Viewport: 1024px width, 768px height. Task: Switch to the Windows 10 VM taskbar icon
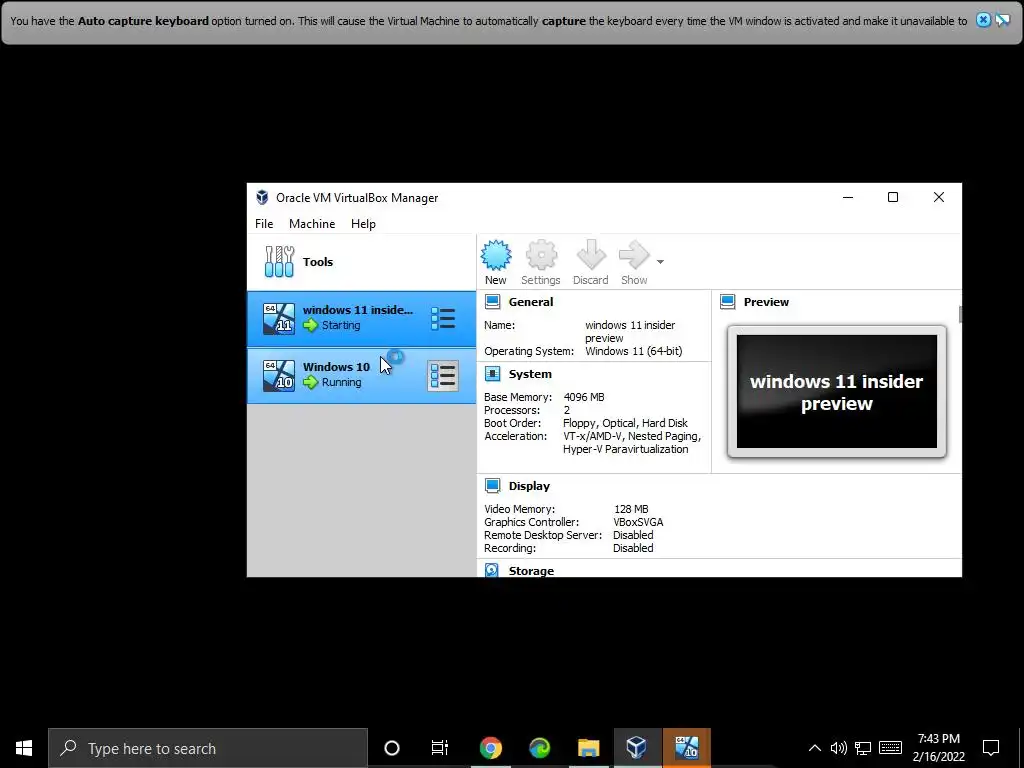(x=686, y=748)
